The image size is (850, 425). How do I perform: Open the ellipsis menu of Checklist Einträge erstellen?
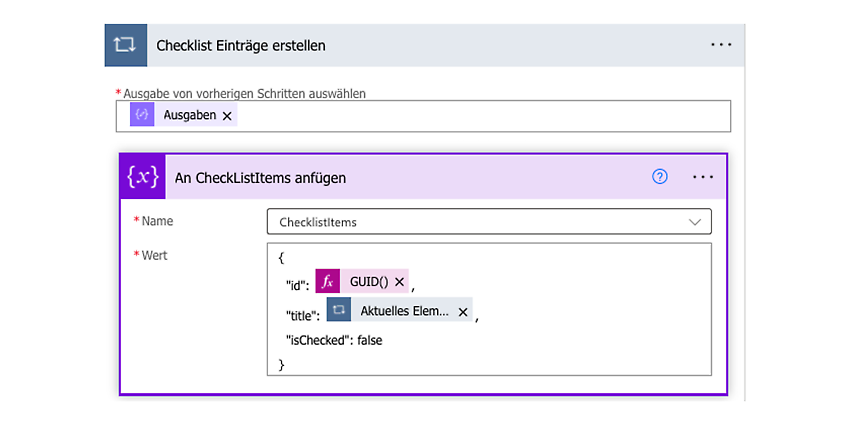click(x=722, y=45)
